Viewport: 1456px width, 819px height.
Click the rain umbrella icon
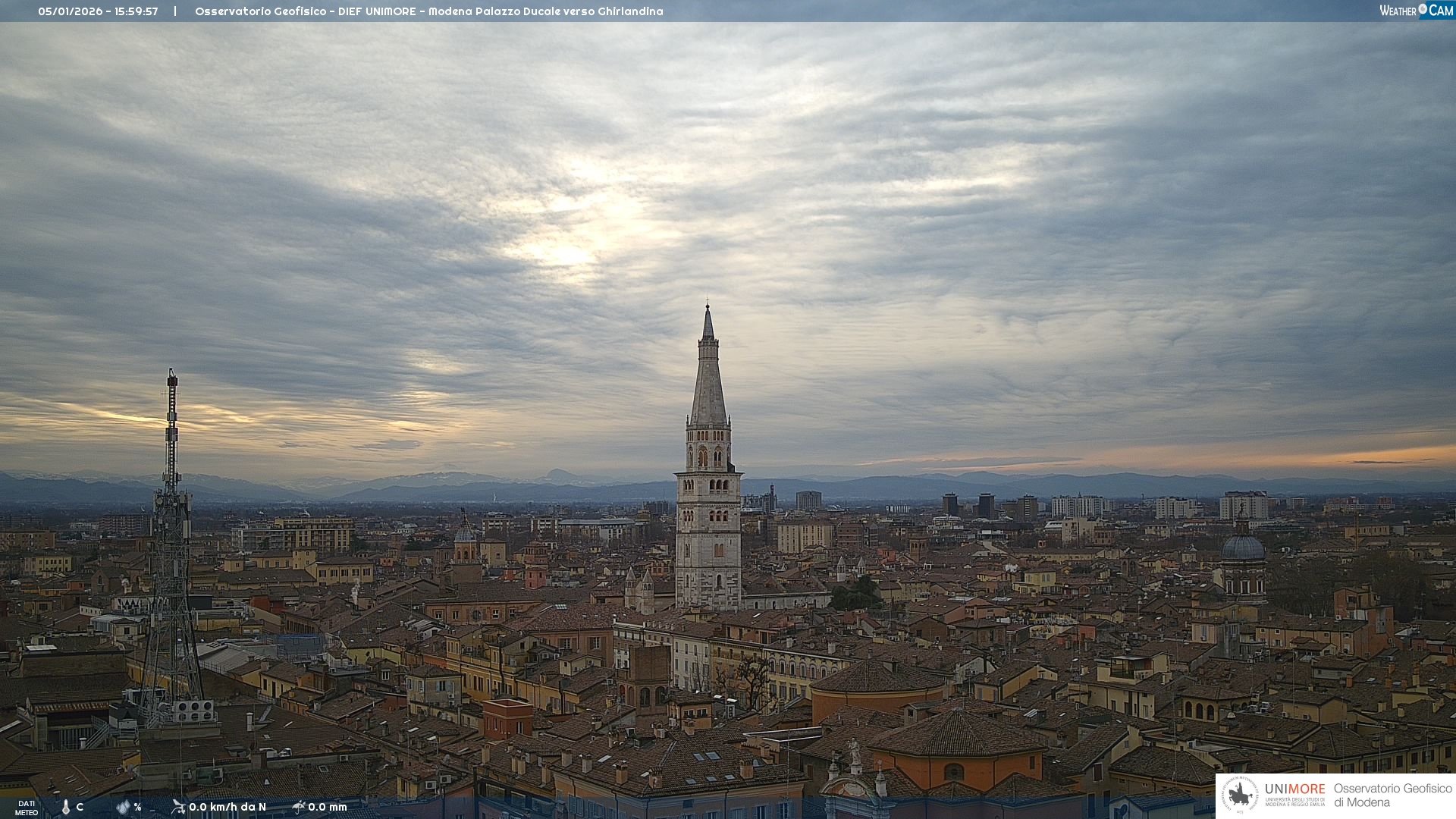298,807
